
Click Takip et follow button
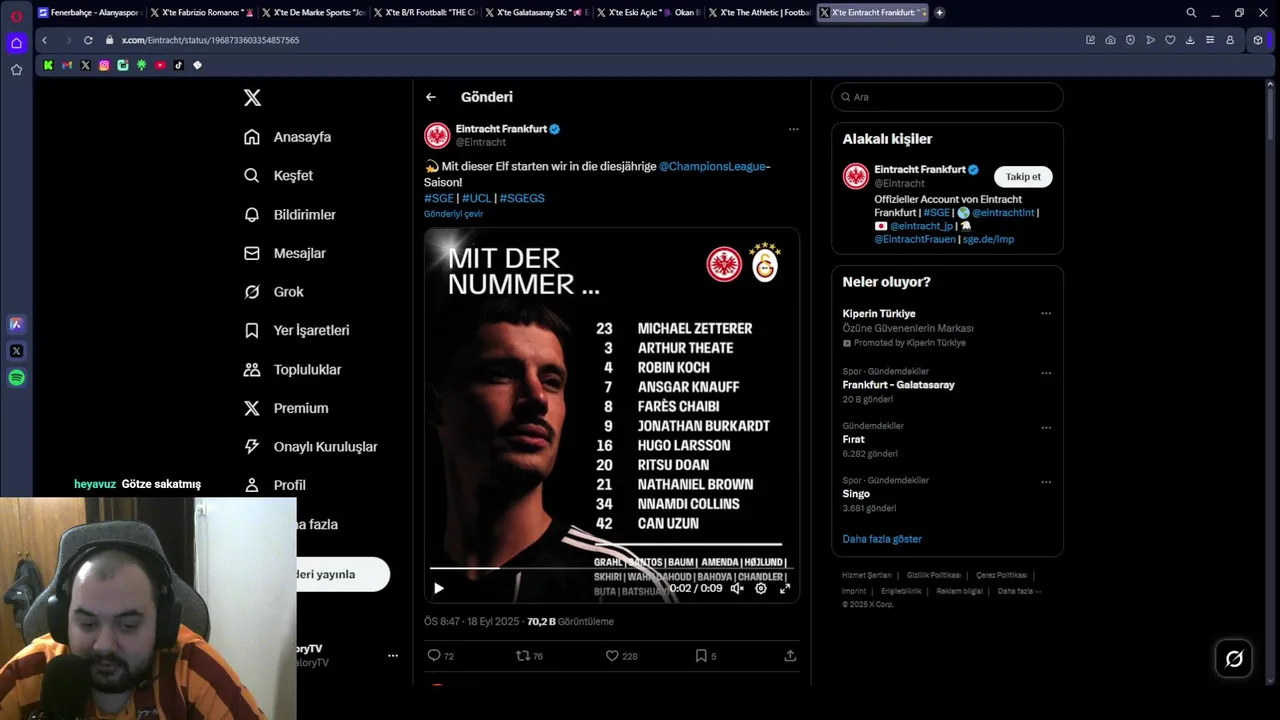[x=1023, y=177]
